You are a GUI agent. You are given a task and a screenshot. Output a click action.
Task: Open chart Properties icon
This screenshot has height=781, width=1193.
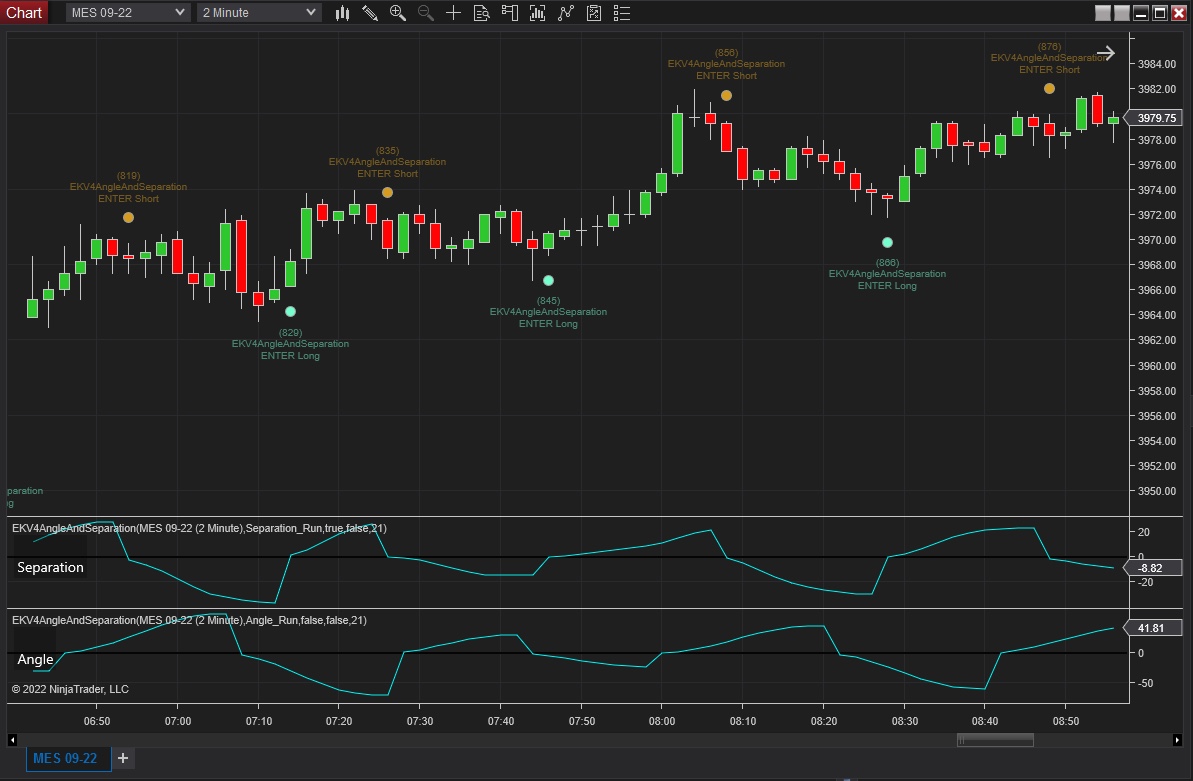tap(594, 13)
